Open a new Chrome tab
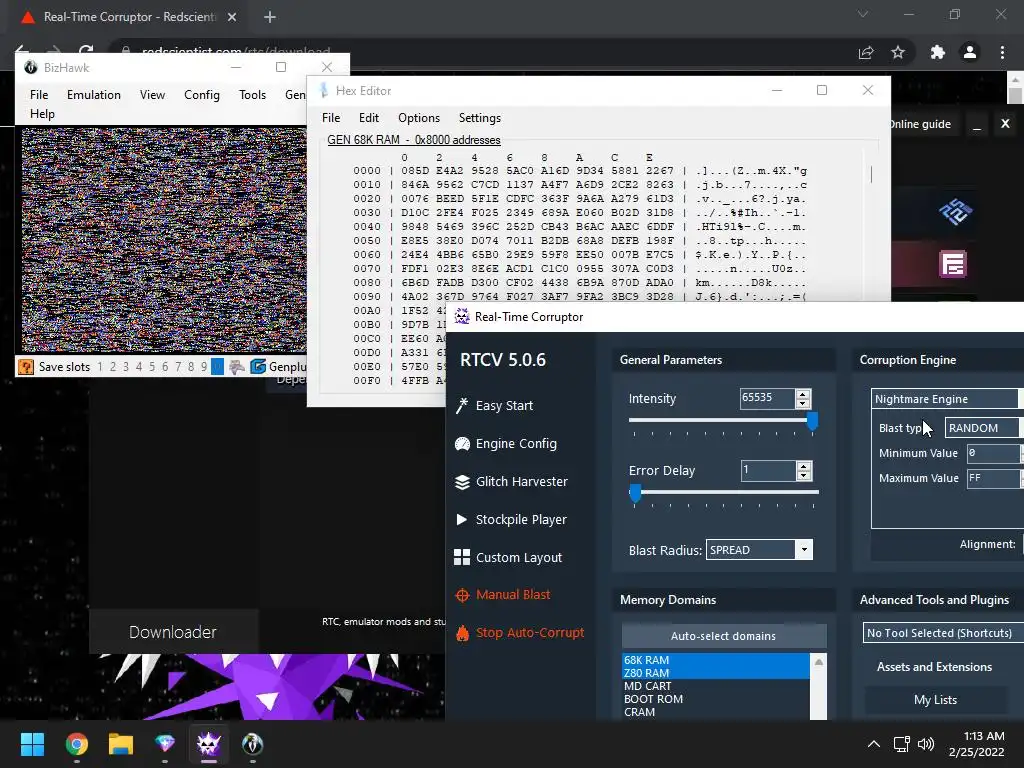 coord(270,17)
